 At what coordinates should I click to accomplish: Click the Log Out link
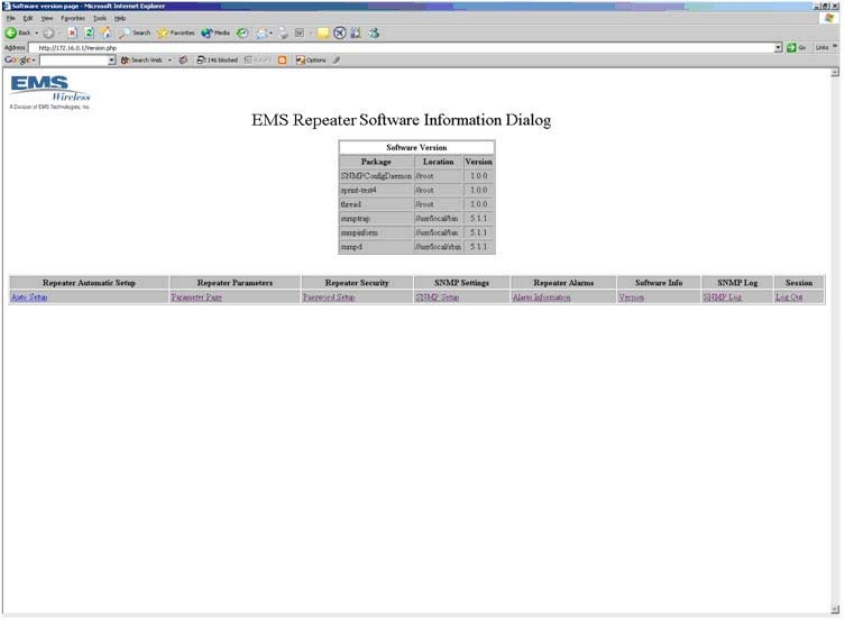point(789,297)
